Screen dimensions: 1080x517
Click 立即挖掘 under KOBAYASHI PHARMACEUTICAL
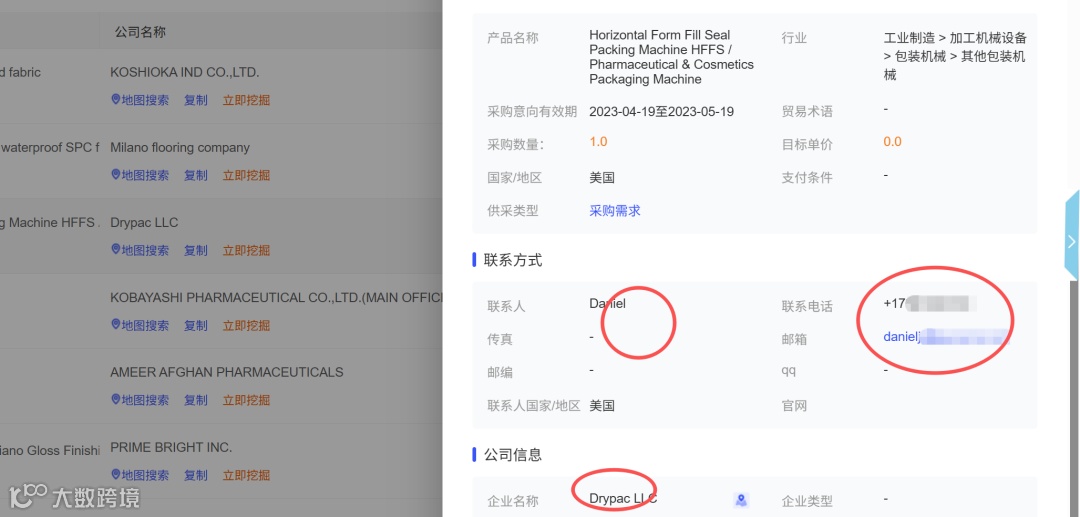click(x=246, y=325)
